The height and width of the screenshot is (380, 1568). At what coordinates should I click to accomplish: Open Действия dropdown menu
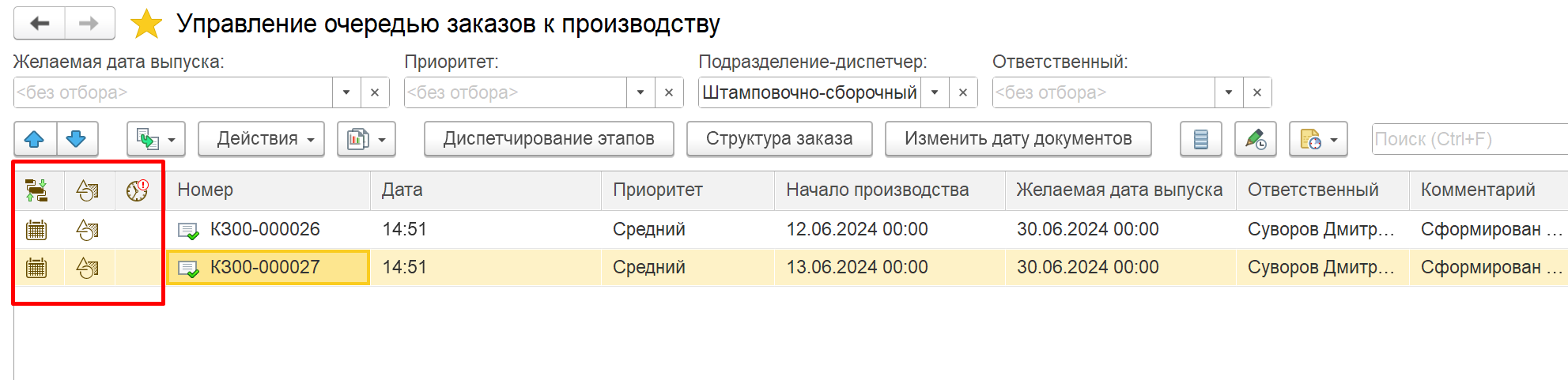261,139
